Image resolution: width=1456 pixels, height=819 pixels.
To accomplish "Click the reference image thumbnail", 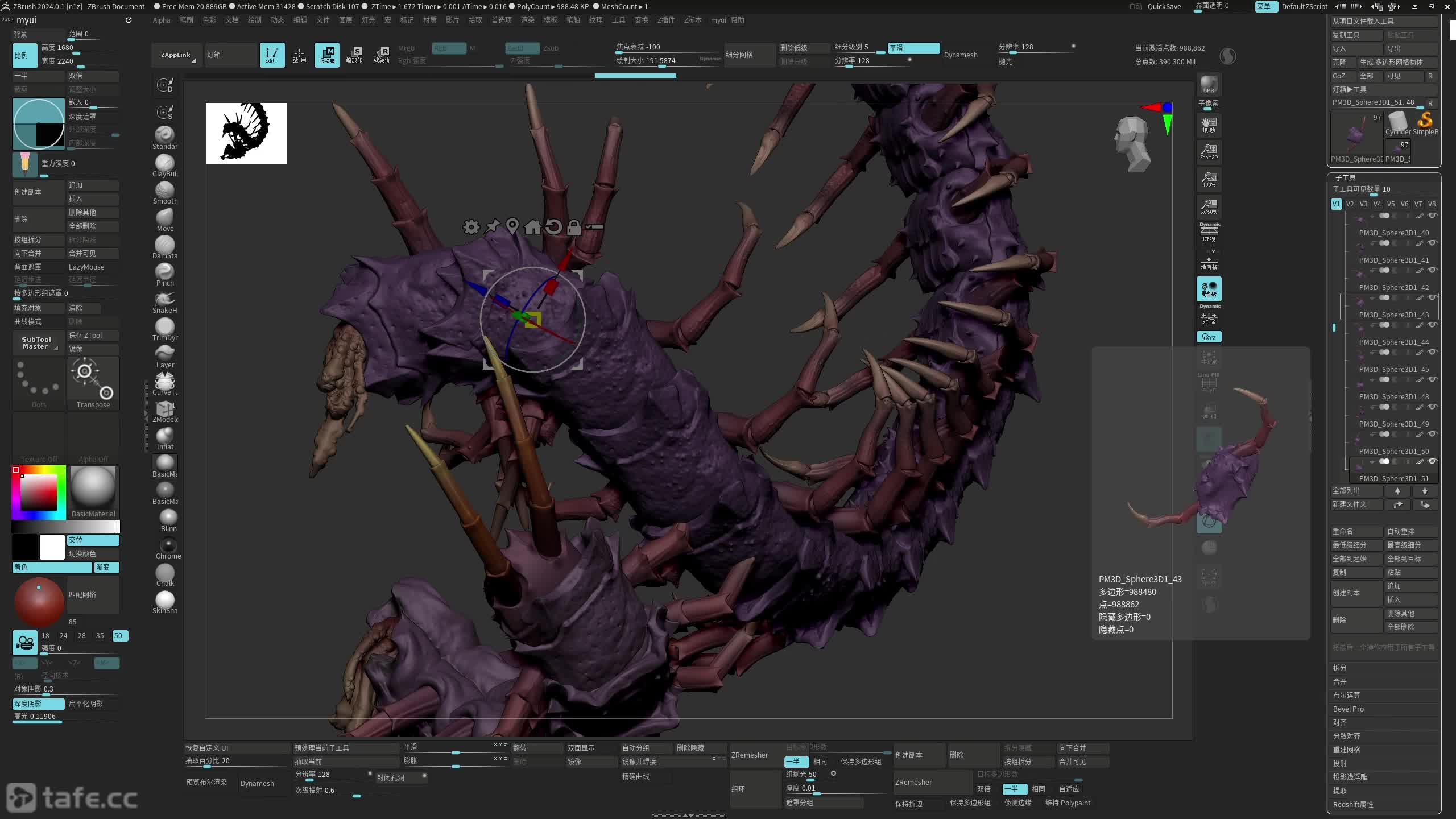I will 246,133.
